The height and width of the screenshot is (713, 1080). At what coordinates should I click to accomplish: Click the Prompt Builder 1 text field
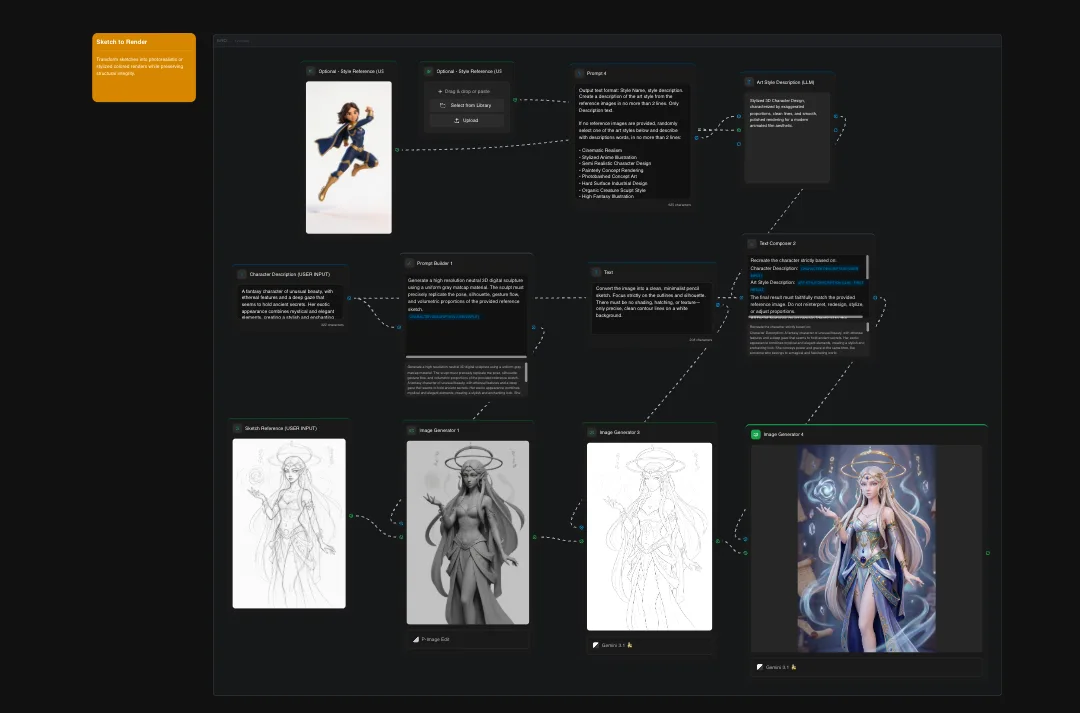(466, 314)
